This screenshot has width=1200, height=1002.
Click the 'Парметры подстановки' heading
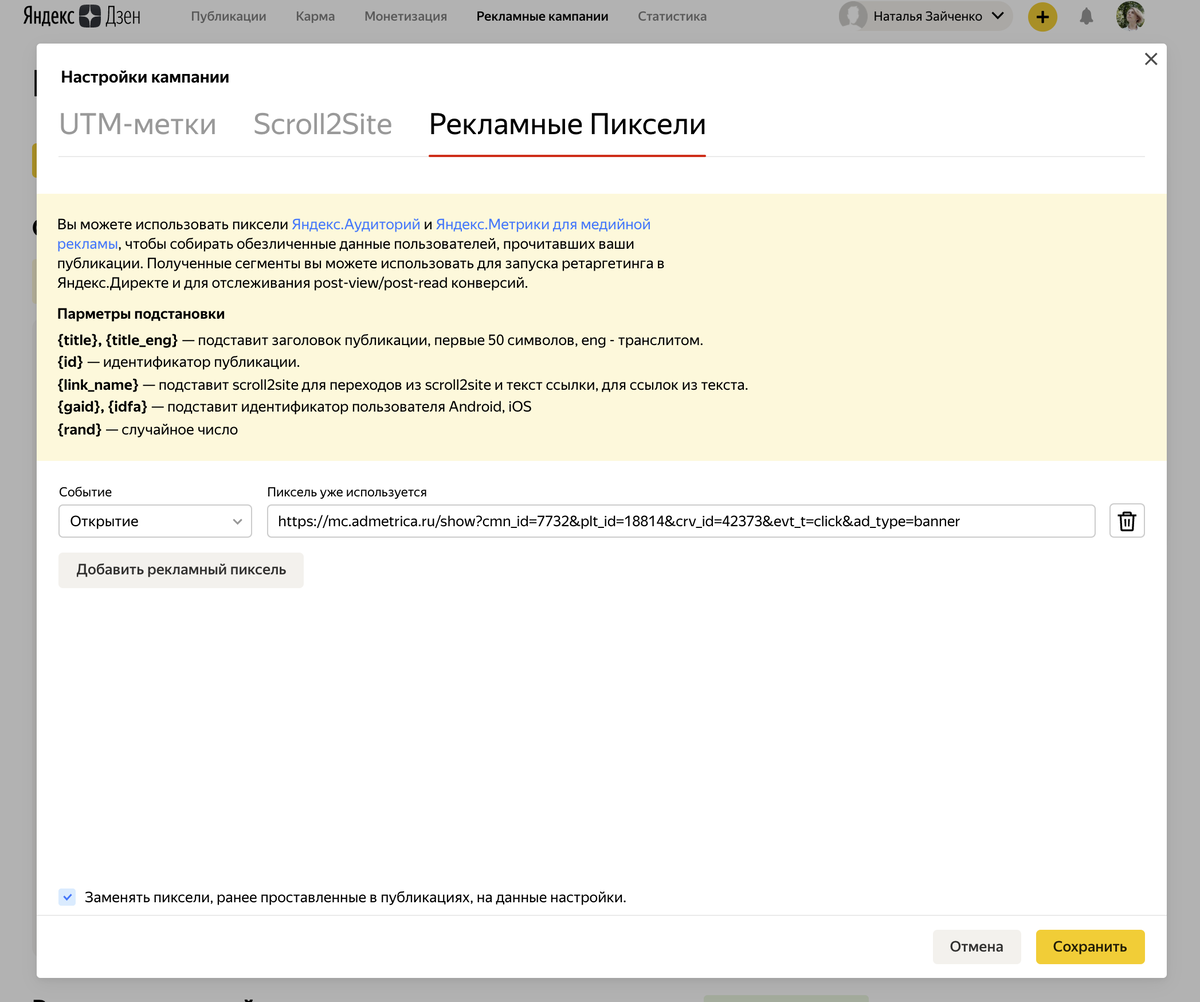(141, 314)
